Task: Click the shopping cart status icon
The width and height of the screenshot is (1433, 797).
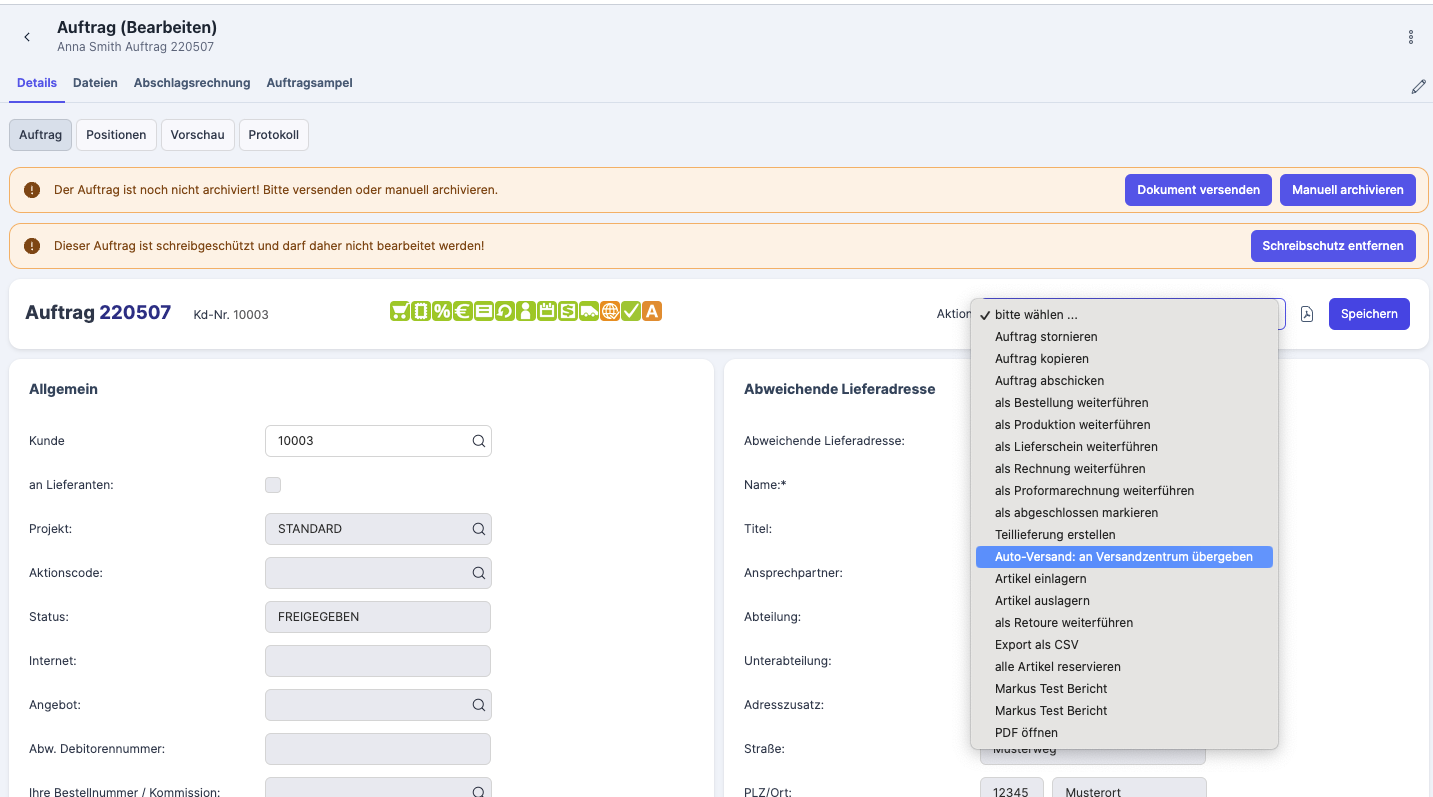Action: click(400, 311)
